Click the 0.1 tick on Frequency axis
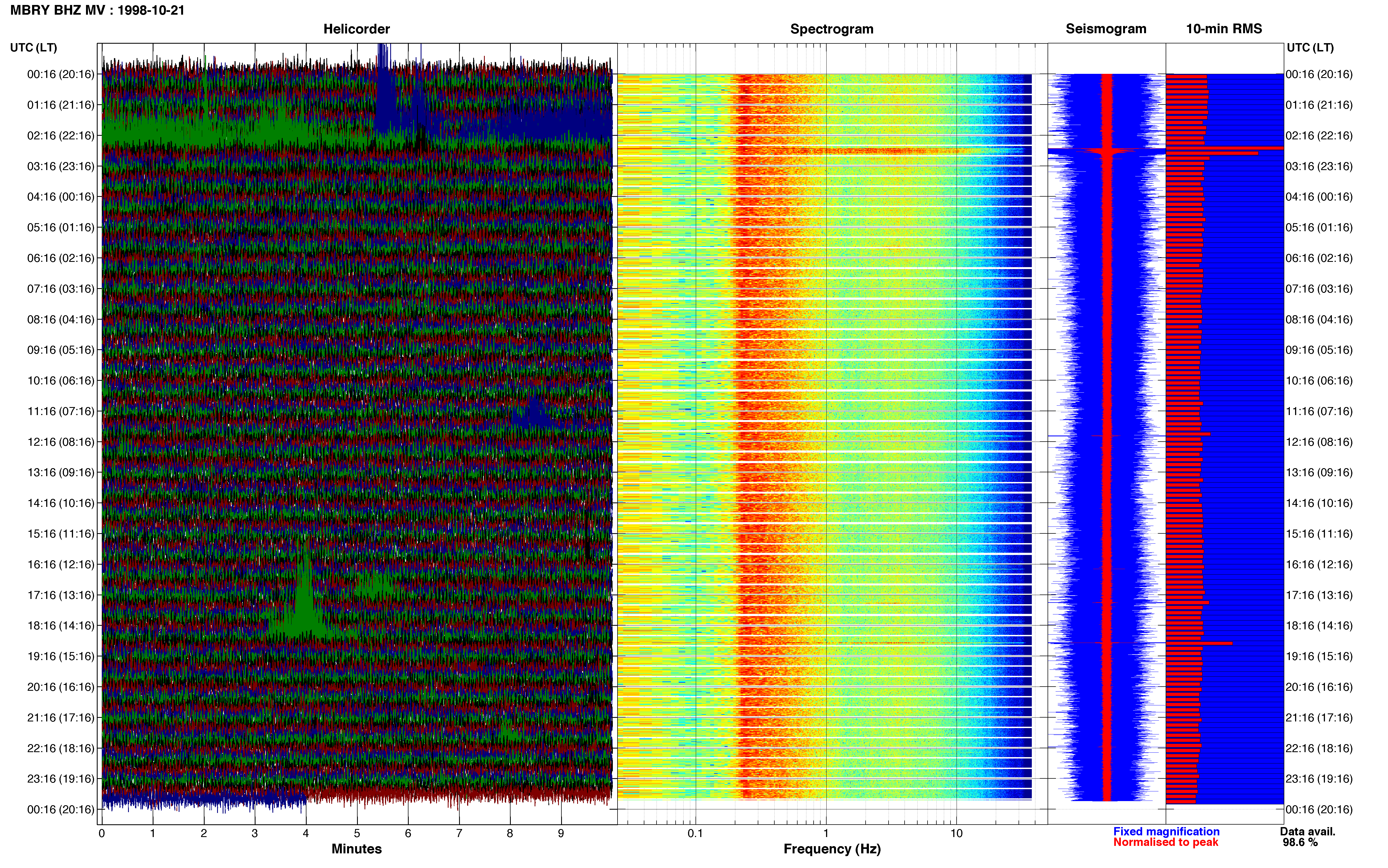 pos(695,833)
